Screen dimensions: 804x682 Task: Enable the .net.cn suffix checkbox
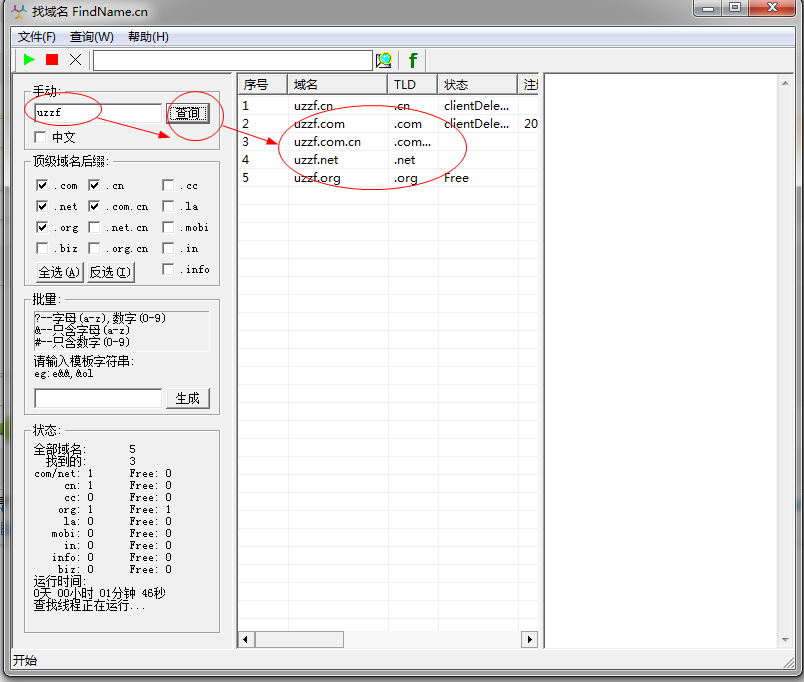click(x=94, y=227)
